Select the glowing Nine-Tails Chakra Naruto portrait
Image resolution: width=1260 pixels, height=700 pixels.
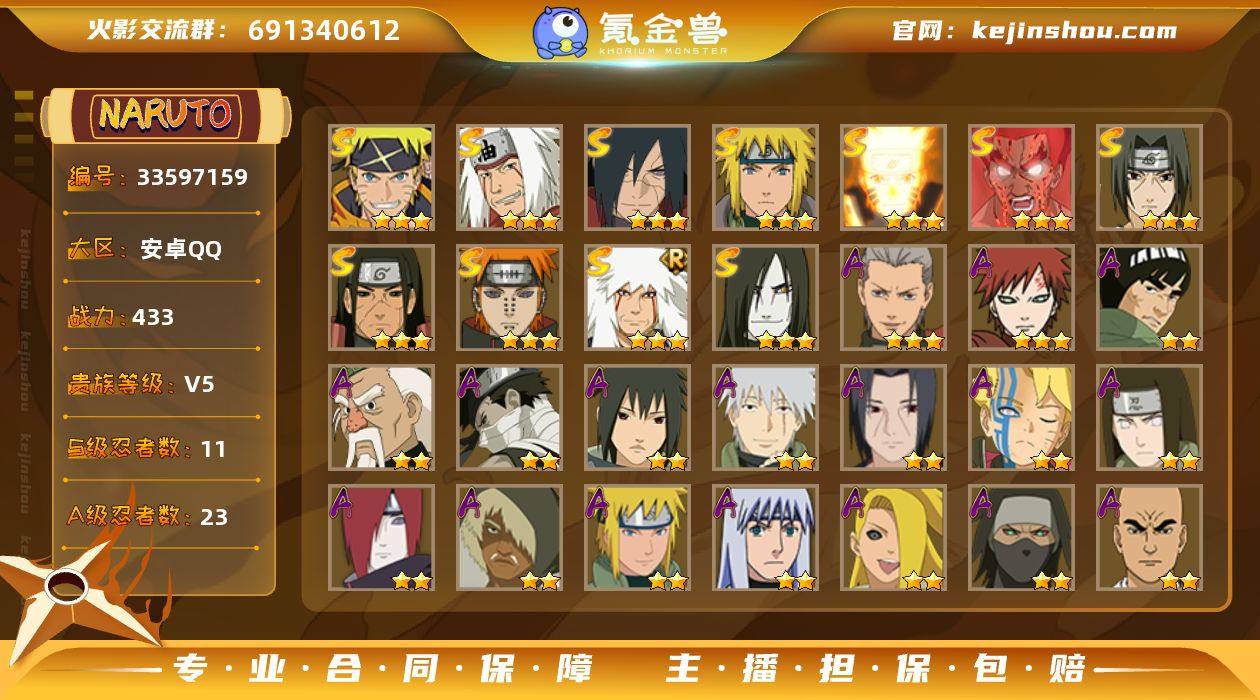893,177
